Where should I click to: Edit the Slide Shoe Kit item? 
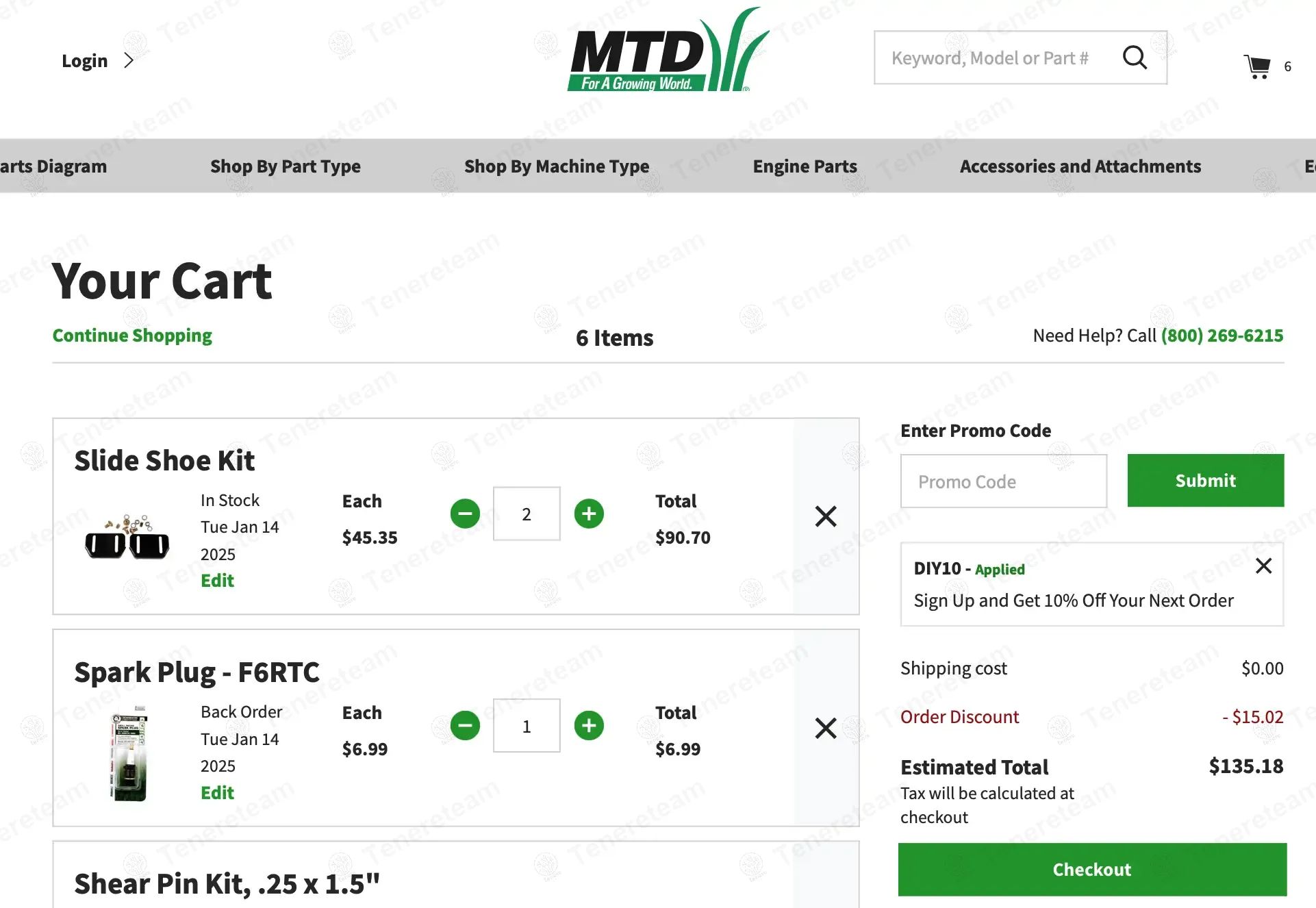click(217, 581)
